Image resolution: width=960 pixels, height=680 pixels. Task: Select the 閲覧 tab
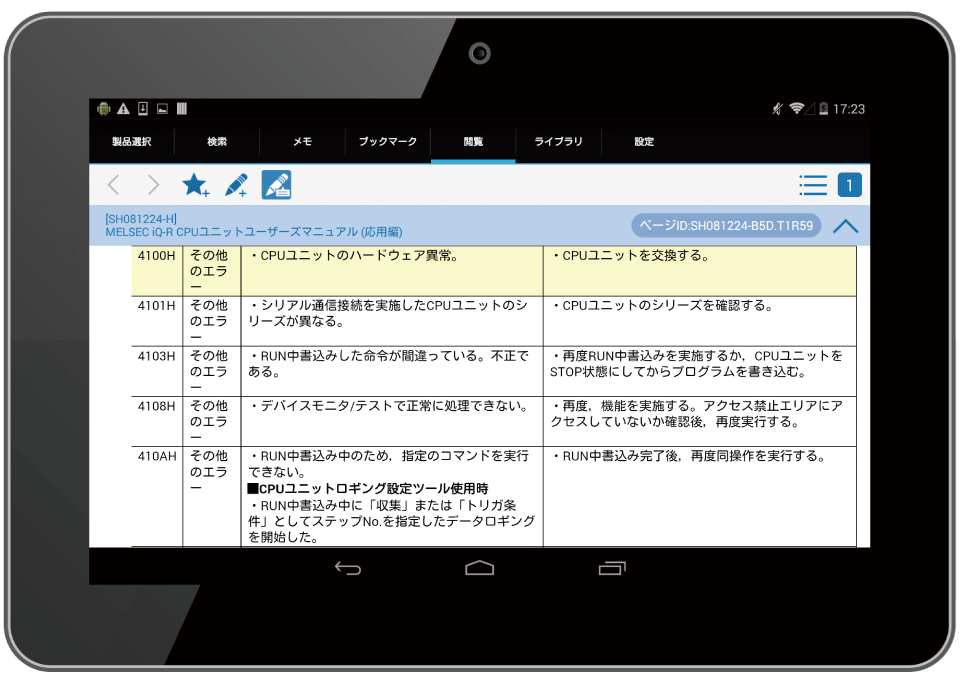coord(473,142)
